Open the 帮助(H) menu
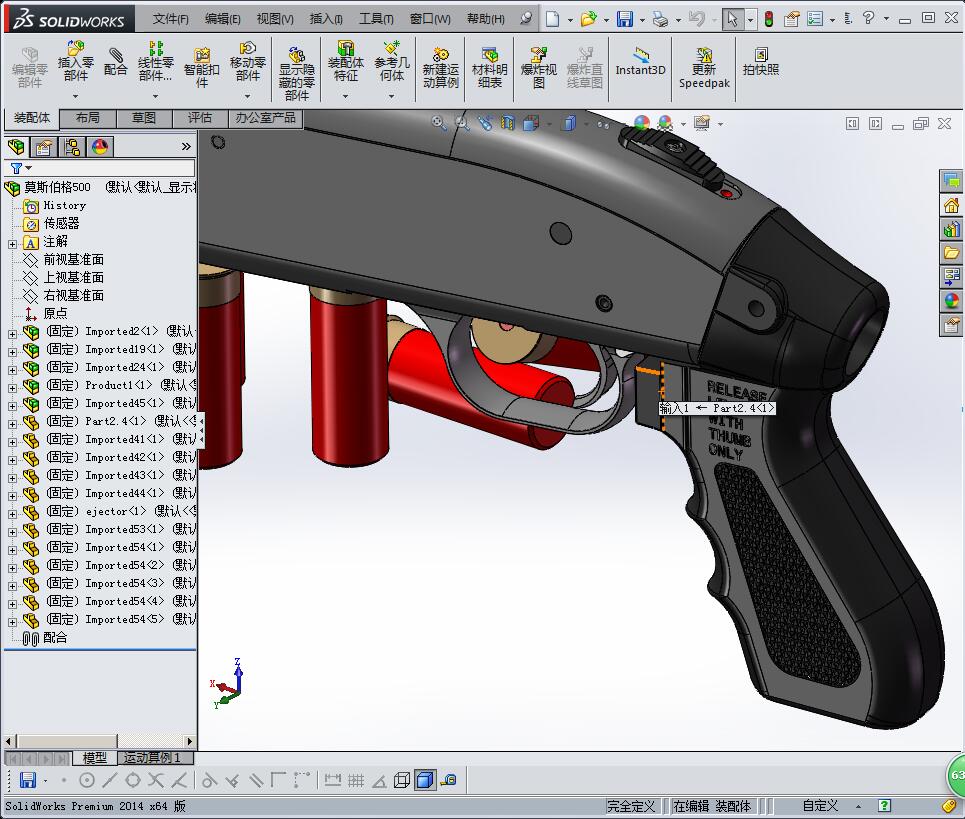The height and width of the screenshot is (819, 965). pos(486,19)
